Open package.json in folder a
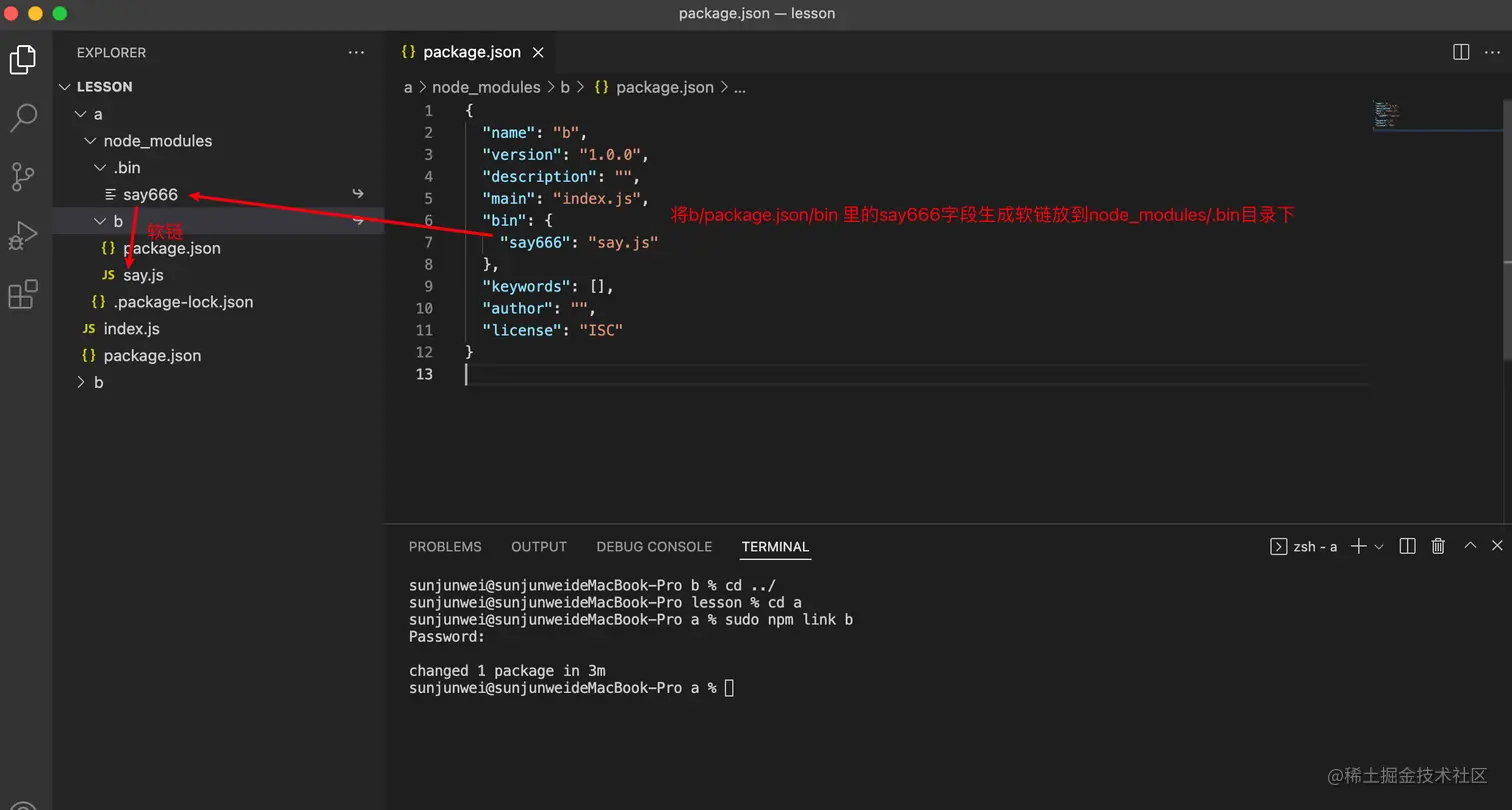The height and width of the screenshot is (810, 1512). pos(219,355)
